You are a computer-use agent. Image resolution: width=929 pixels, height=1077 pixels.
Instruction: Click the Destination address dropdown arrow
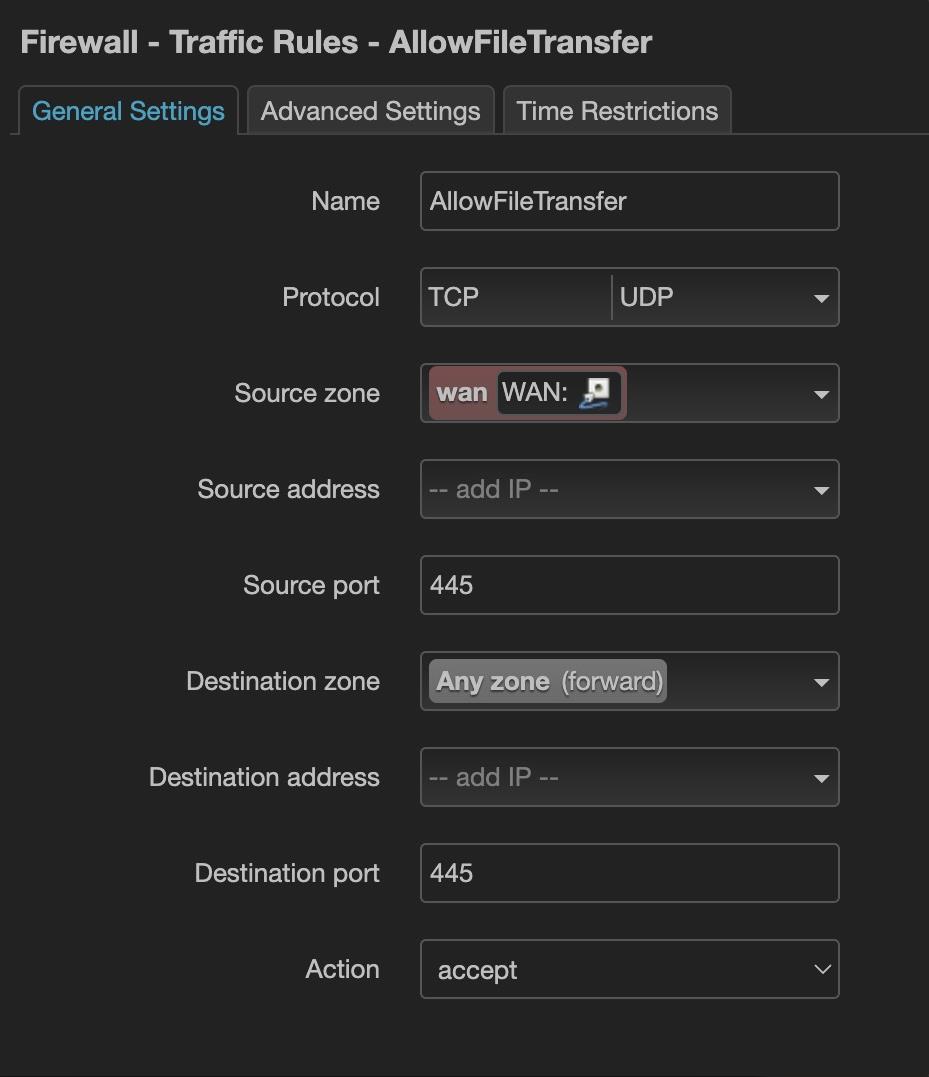pos(821,778)
